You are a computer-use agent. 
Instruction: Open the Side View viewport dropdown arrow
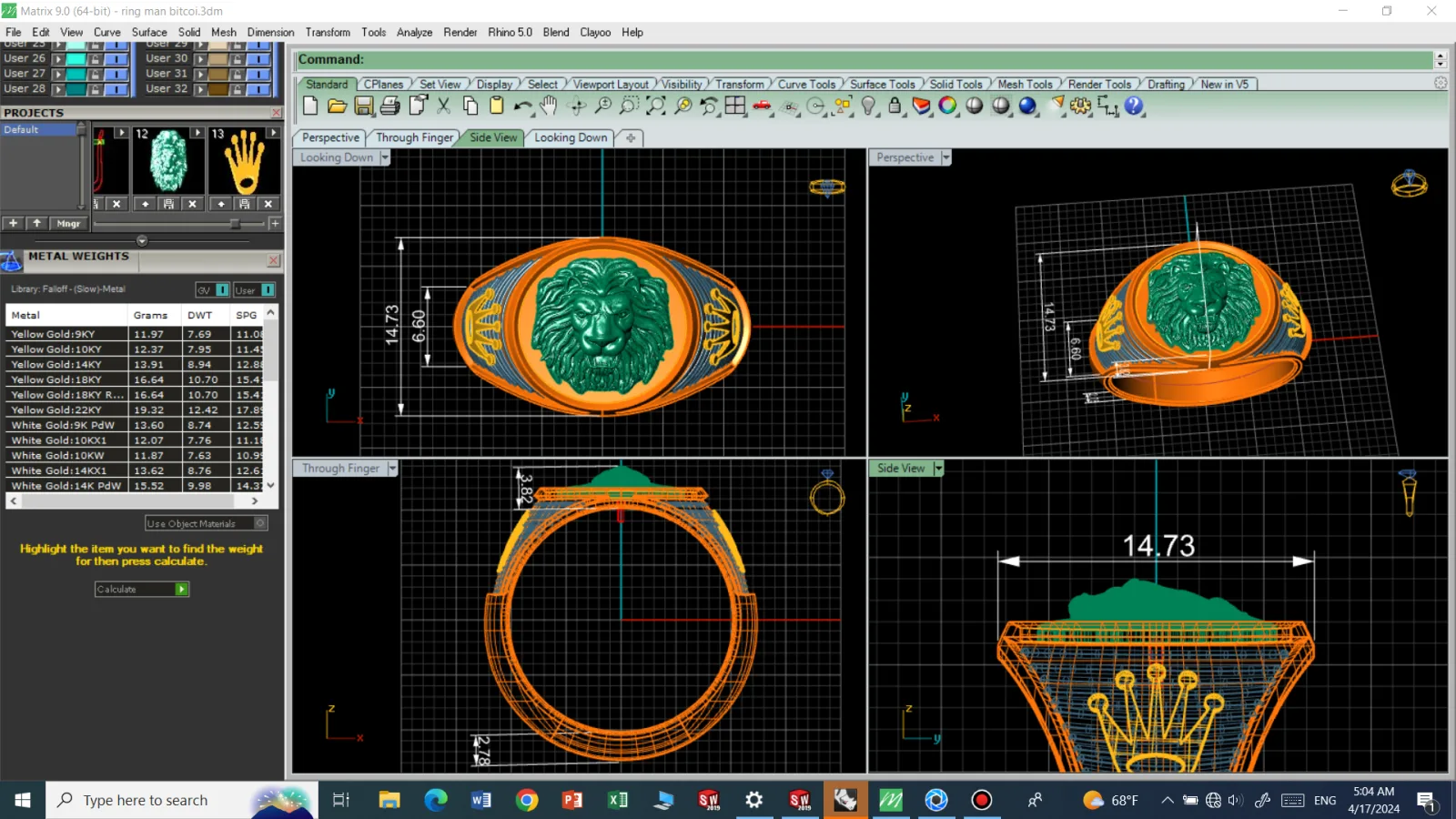(x=938, y=469)
